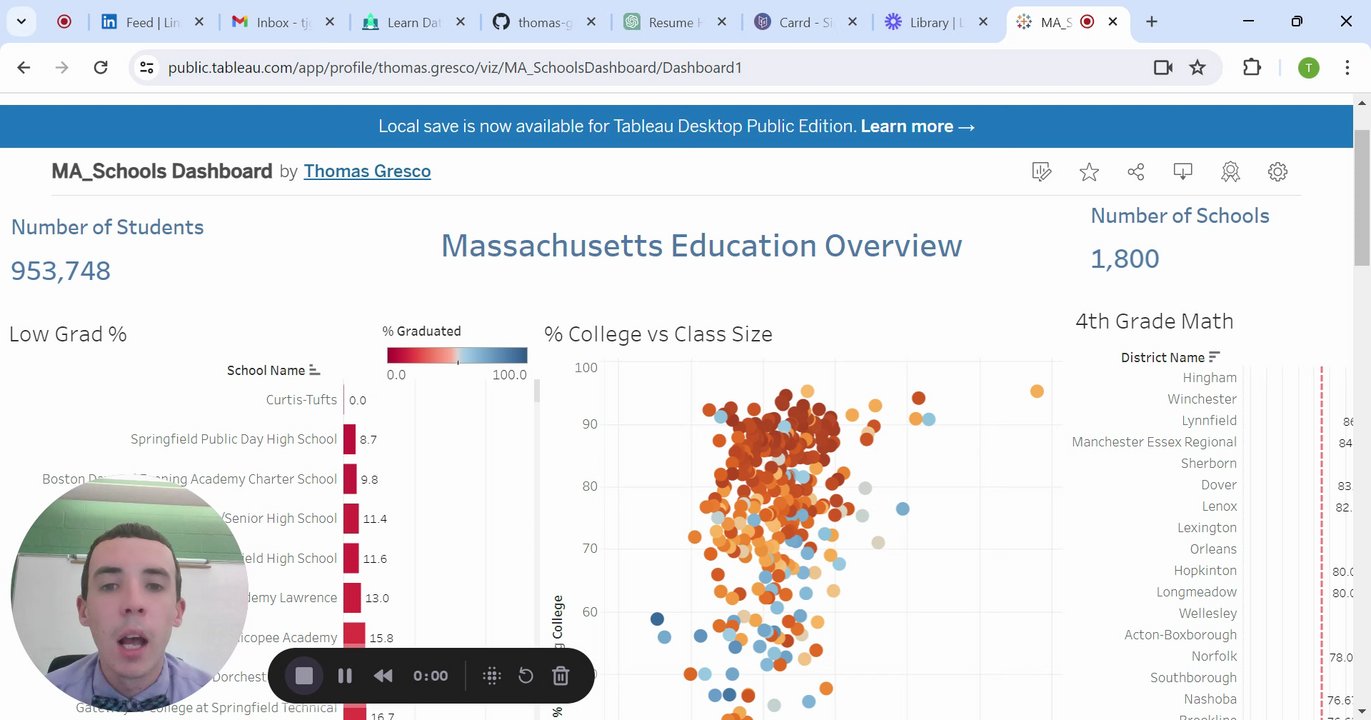Screen dimensions: 1371x720
Task: Sort the District Name column
Action: [x=1215, y=357]
